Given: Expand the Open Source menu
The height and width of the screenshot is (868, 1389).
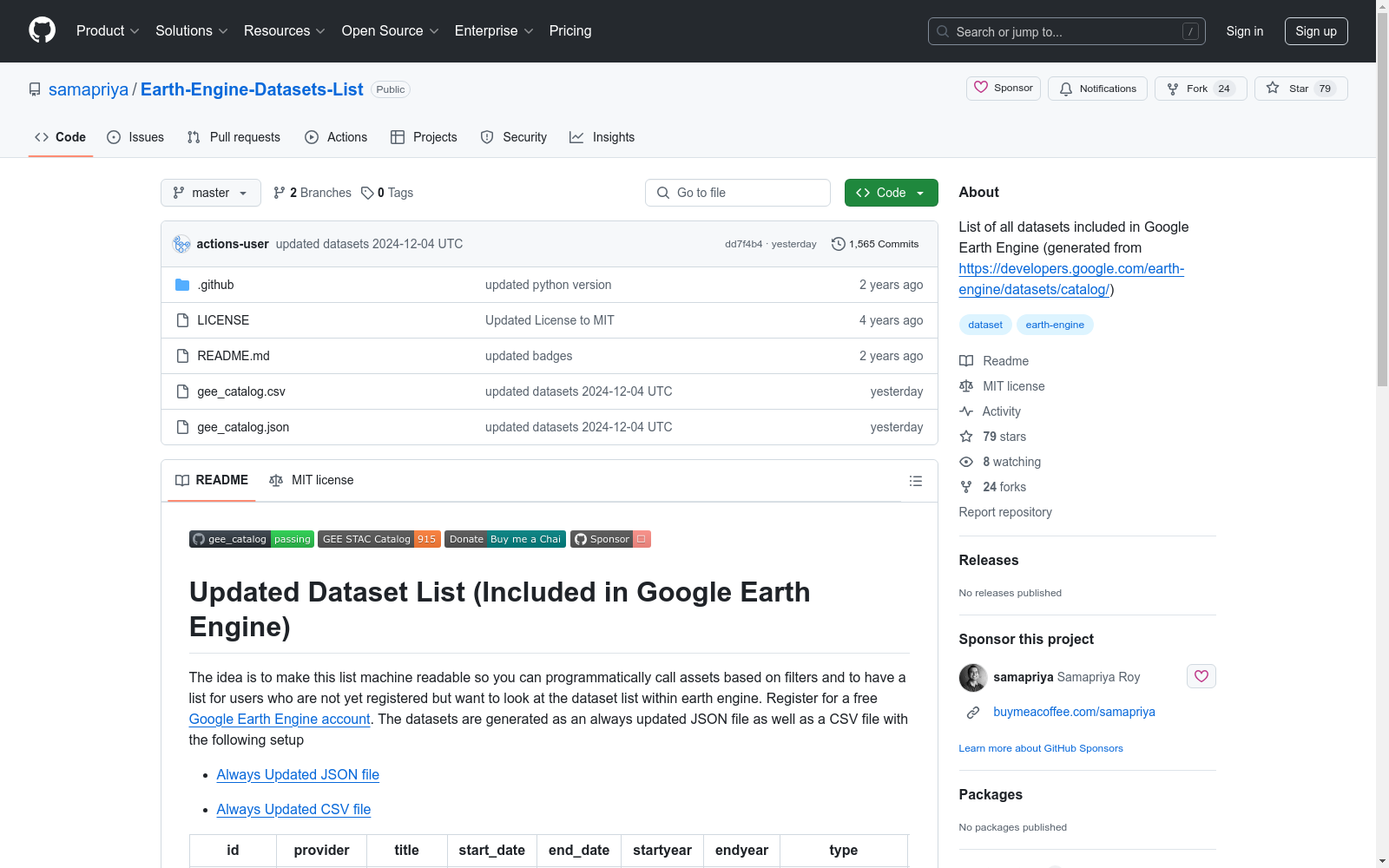Looking at the screenshot, I should point(391,31).
